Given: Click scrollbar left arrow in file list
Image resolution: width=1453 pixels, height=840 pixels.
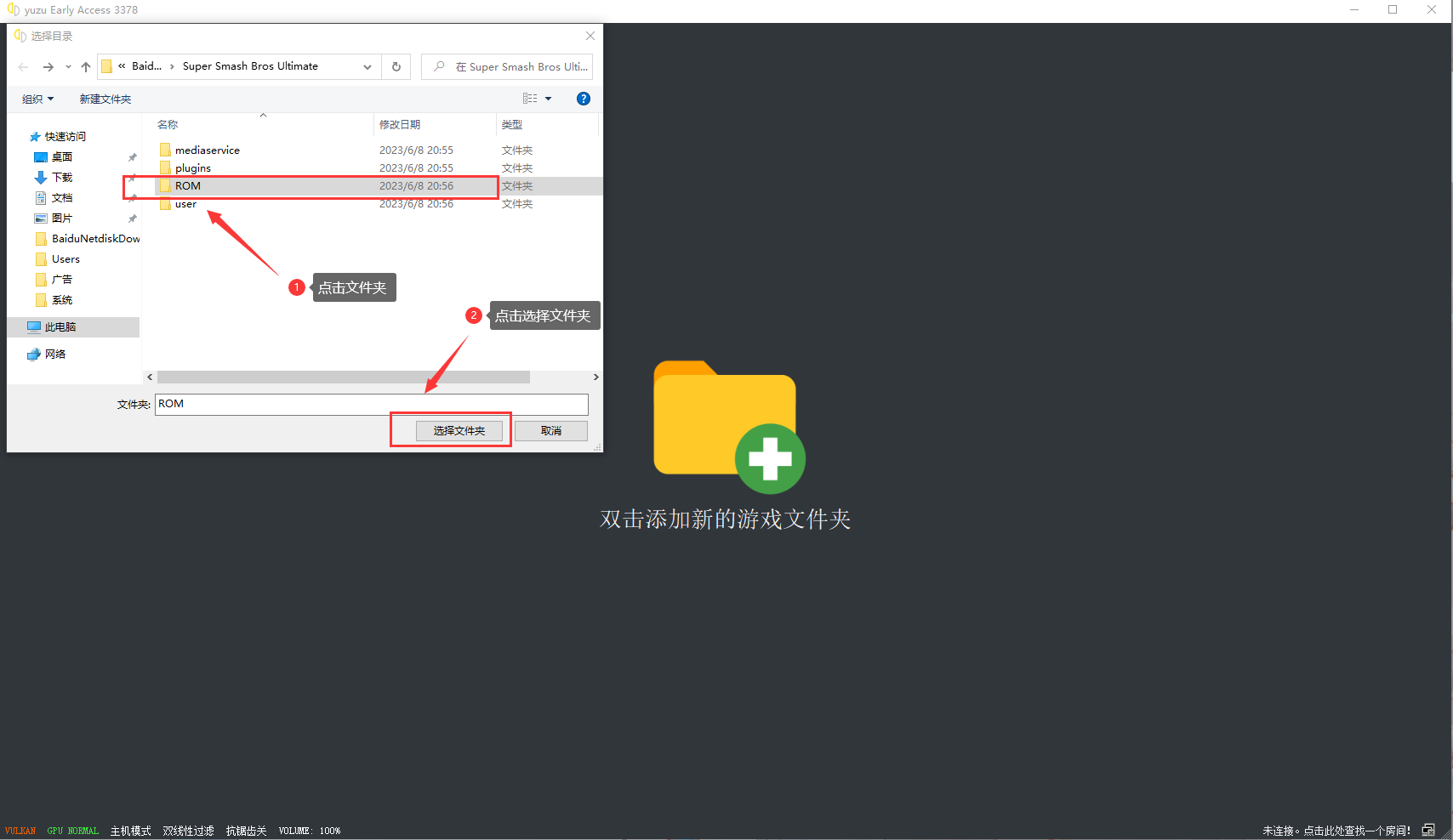Looking at the screenshot, I should pyautogui.click(x=150, y=377).
